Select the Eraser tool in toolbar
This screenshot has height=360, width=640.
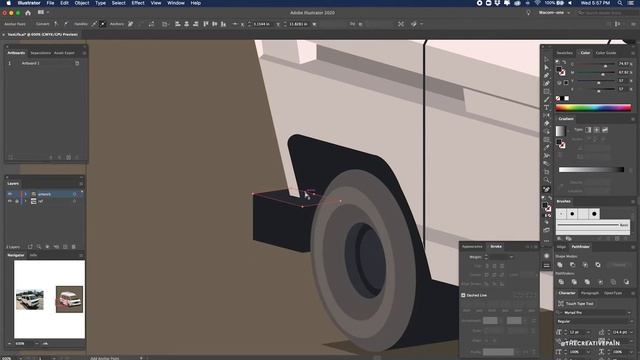547,123
